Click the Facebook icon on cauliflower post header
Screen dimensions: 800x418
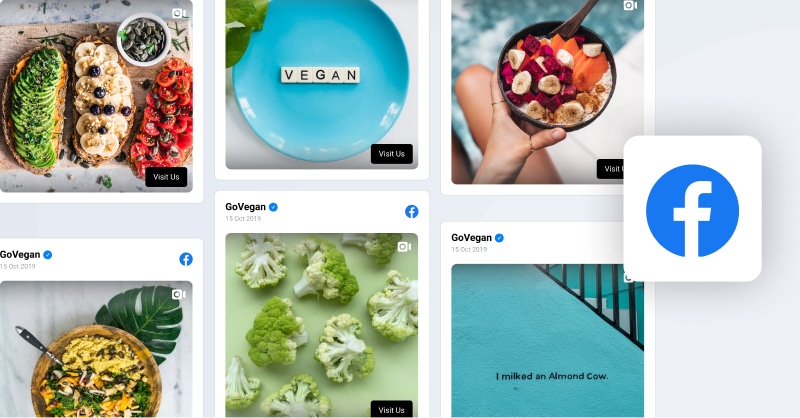coord(412,211)
